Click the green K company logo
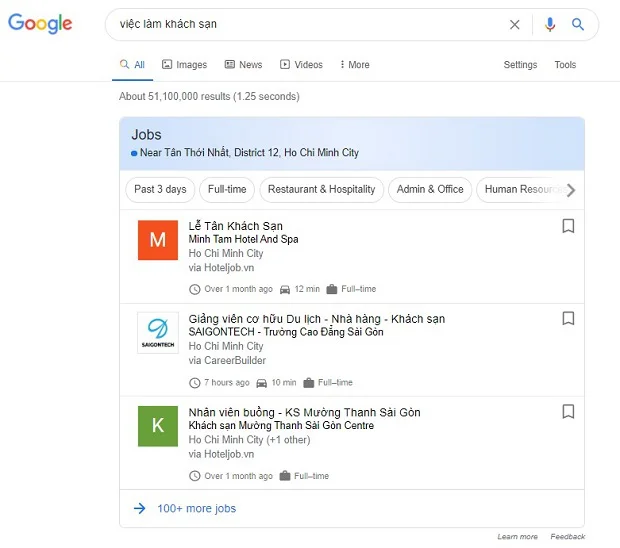The image size is (620, 548). (x=158, y=426)
